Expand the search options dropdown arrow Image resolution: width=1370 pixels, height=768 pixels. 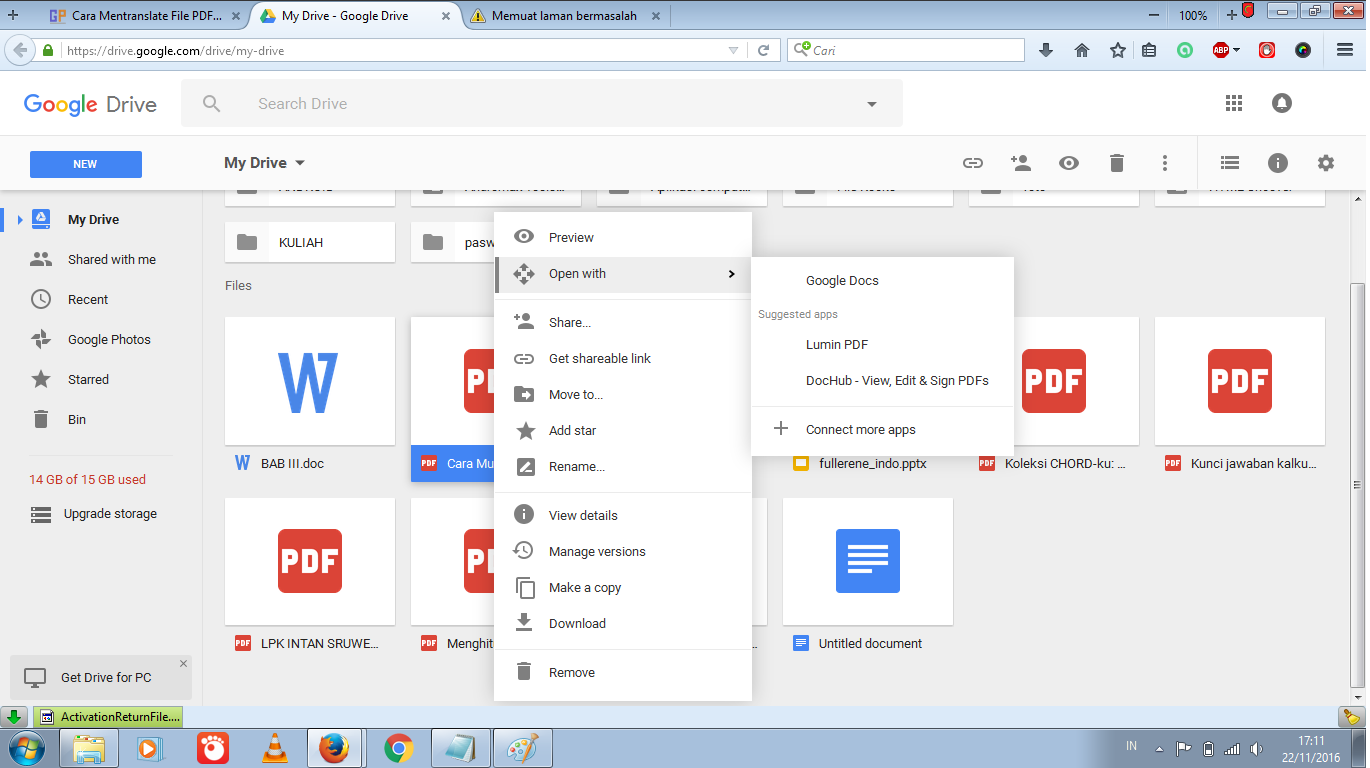tap(872, 104)
